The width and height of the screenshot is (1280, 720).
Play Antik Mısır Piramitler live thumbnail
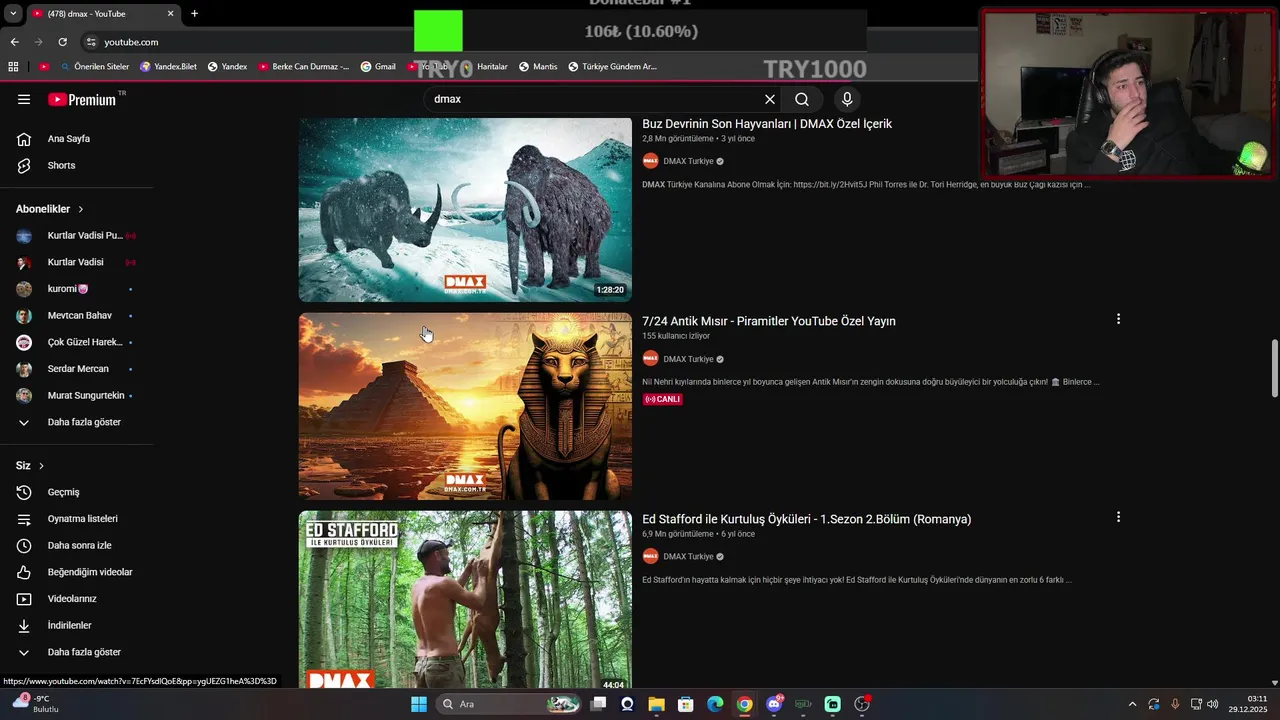(465, 406)
